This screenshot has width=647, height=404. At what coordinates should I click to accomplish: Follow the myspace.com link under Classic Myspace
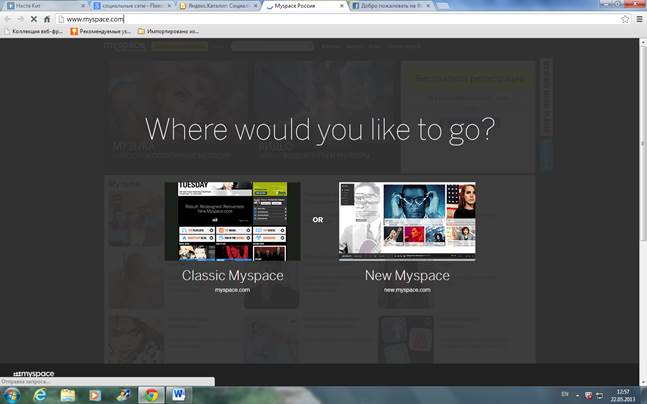pos(232,290)
